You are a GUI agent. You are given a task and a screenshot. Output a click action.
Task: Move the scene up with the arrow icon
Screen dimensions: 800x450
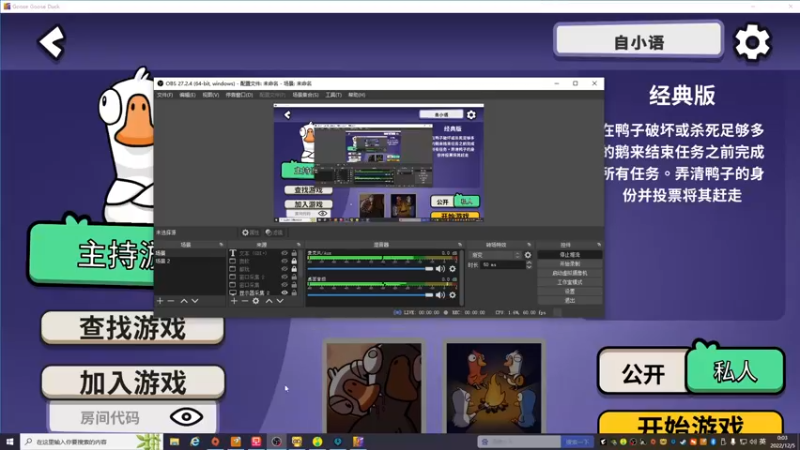click(x=184, y=301)
